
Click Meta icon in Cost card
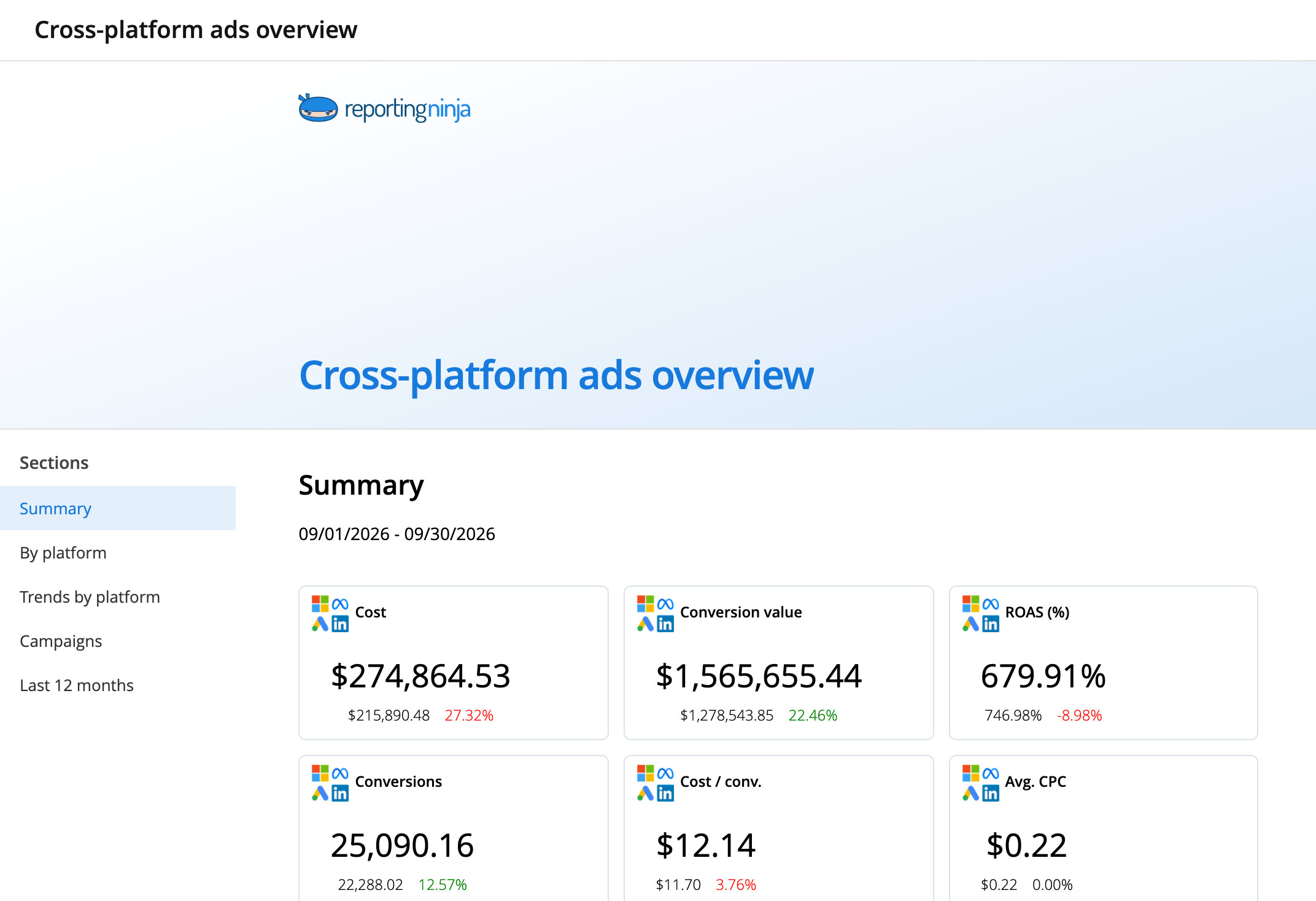point(340,604)
